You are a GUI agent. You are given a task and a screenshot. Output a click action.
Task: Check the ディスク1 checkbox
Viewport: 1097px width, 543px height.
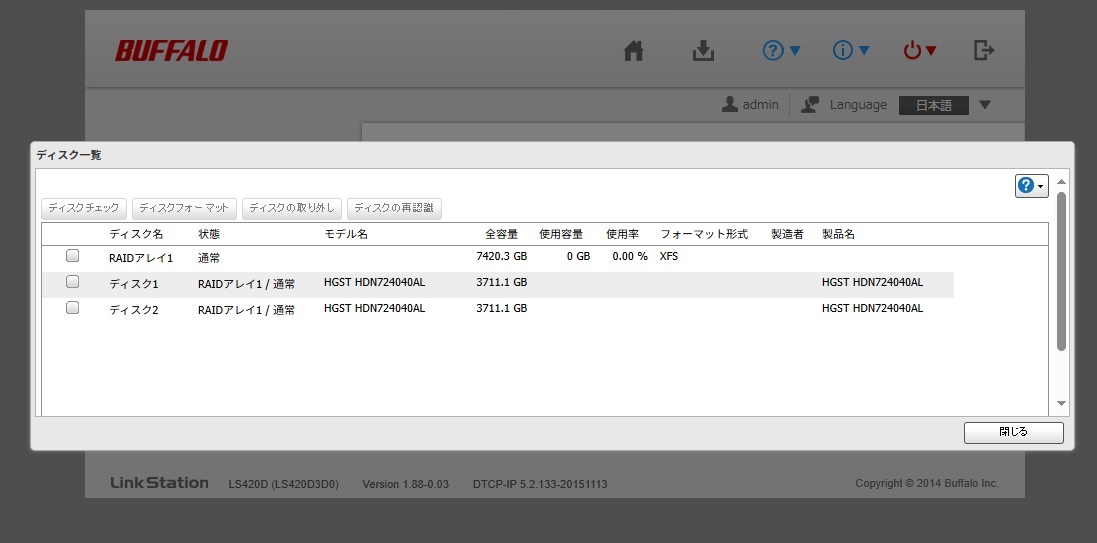tap(72, 282)
